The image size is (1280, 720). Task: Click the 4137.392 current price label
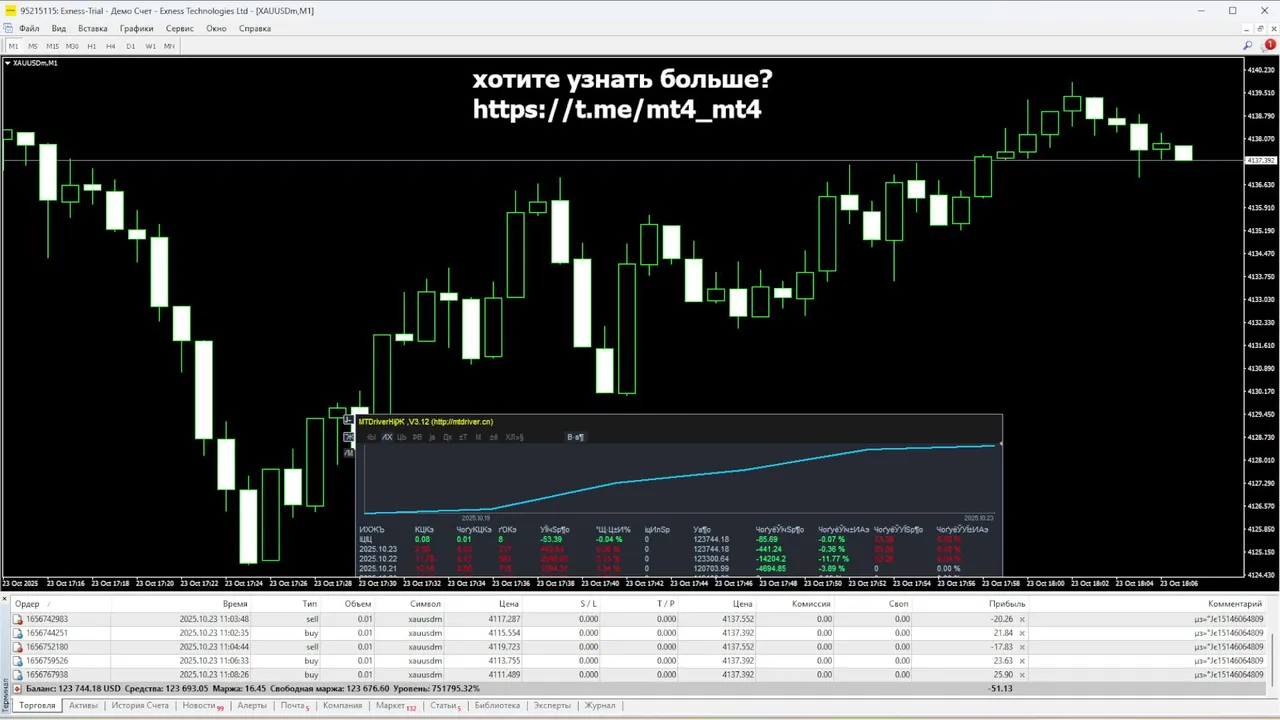click(1260, 160)
